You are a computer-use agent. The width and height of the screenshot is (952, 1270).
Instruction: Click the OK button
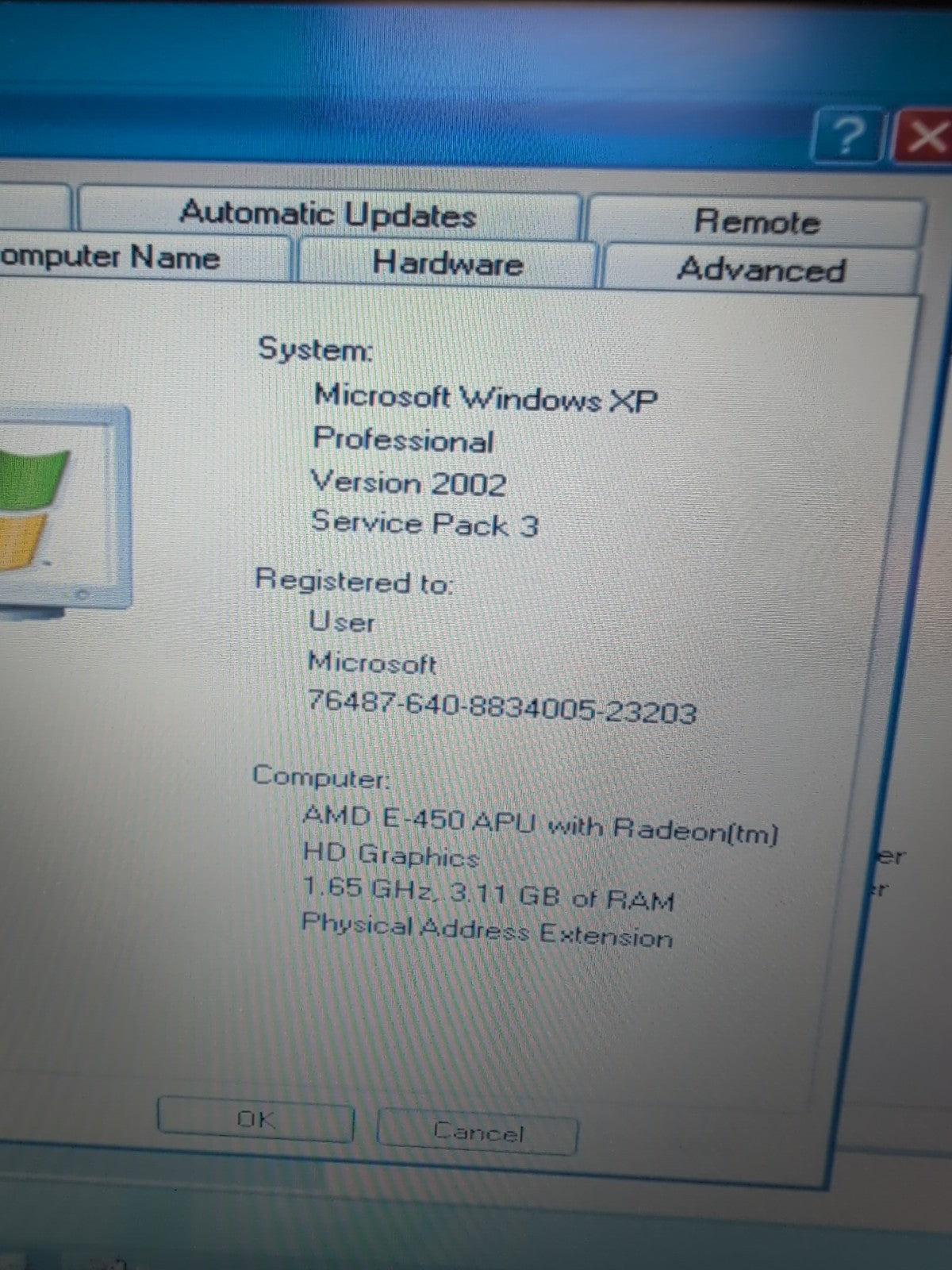tap(255, 1119)
